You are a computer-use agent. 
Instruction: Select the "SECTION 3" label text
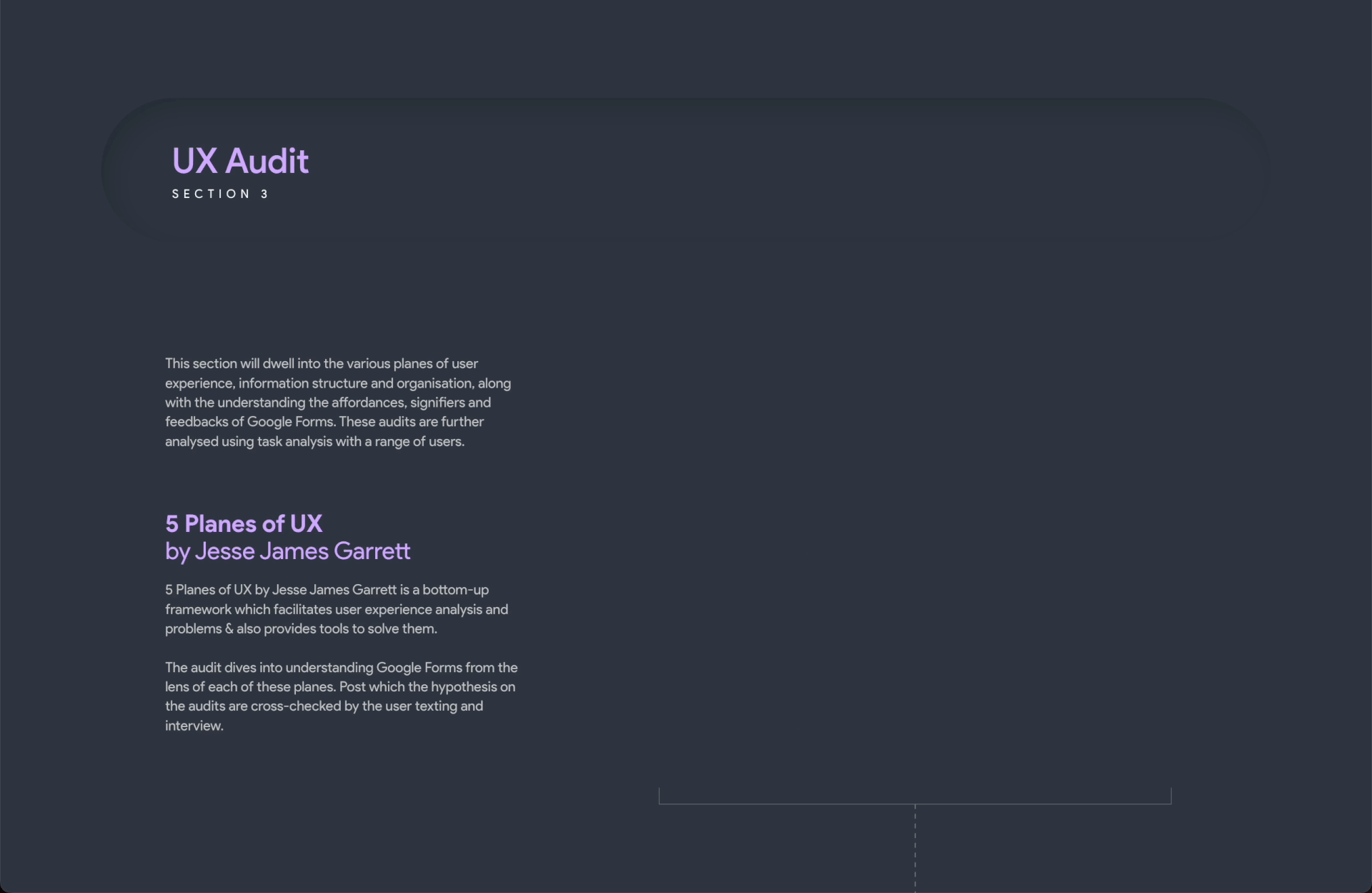pos(219,194)
